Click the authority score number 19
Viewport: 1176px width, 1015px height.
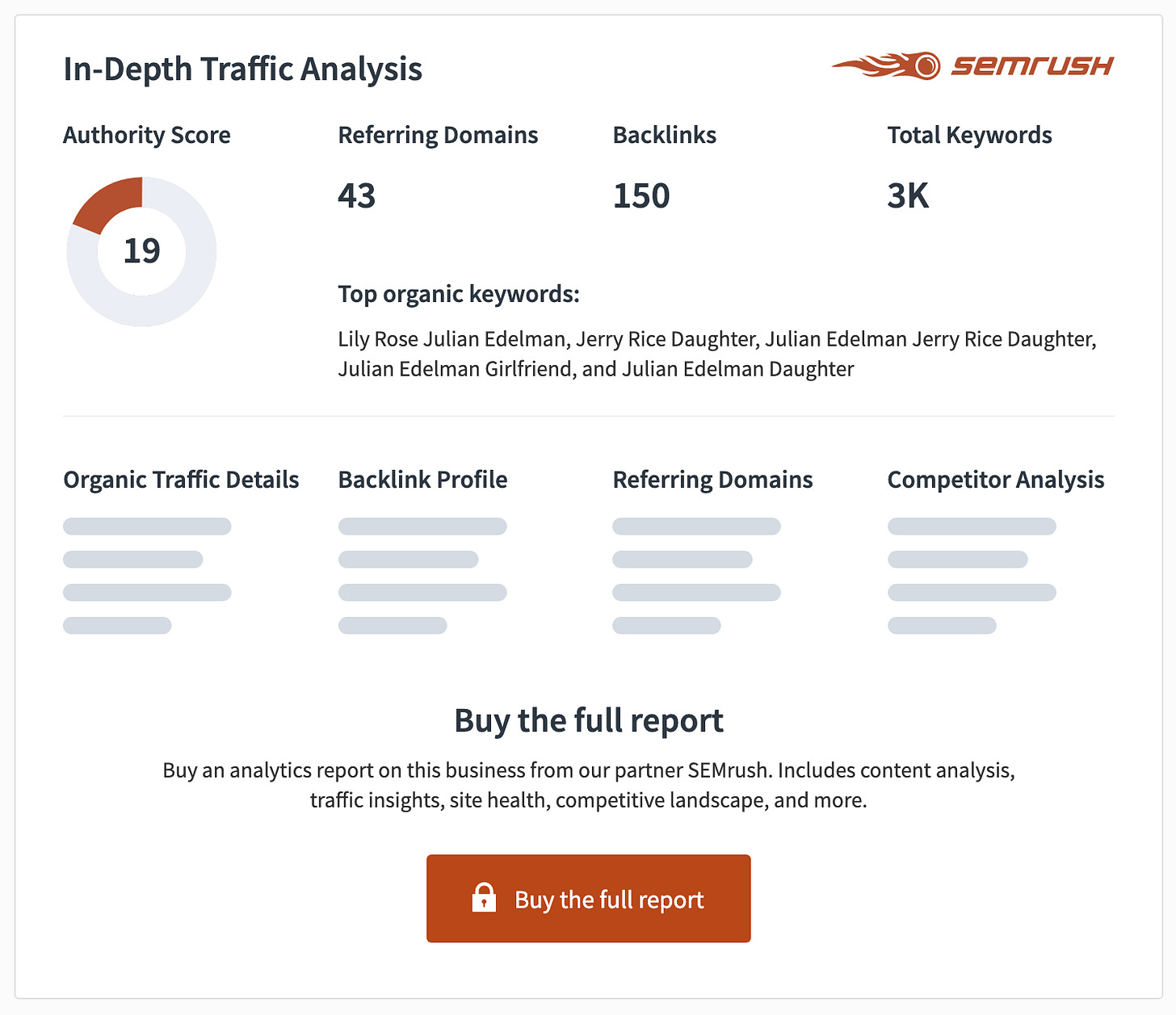pos(141,251)
